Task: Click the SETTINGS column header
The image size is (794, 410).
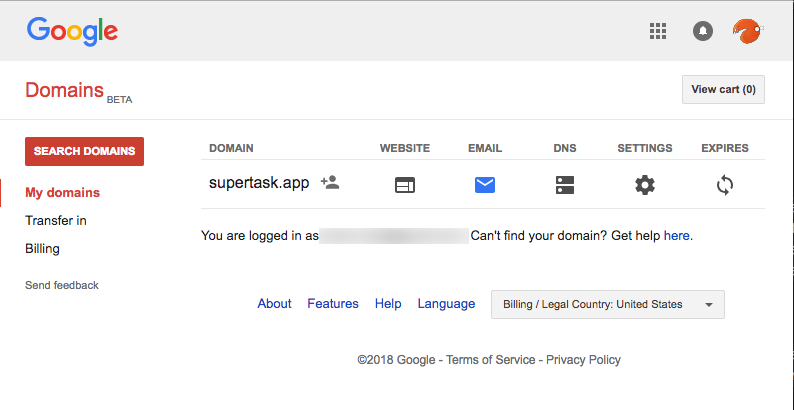Action: tap(645, 148)
